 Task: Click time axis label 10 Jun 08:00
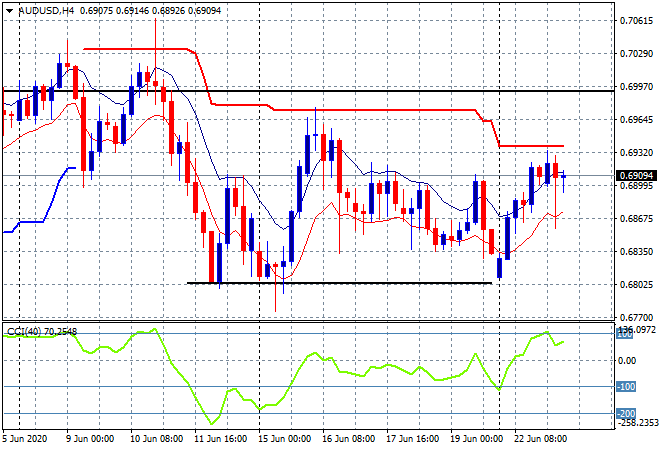point(156,439)
